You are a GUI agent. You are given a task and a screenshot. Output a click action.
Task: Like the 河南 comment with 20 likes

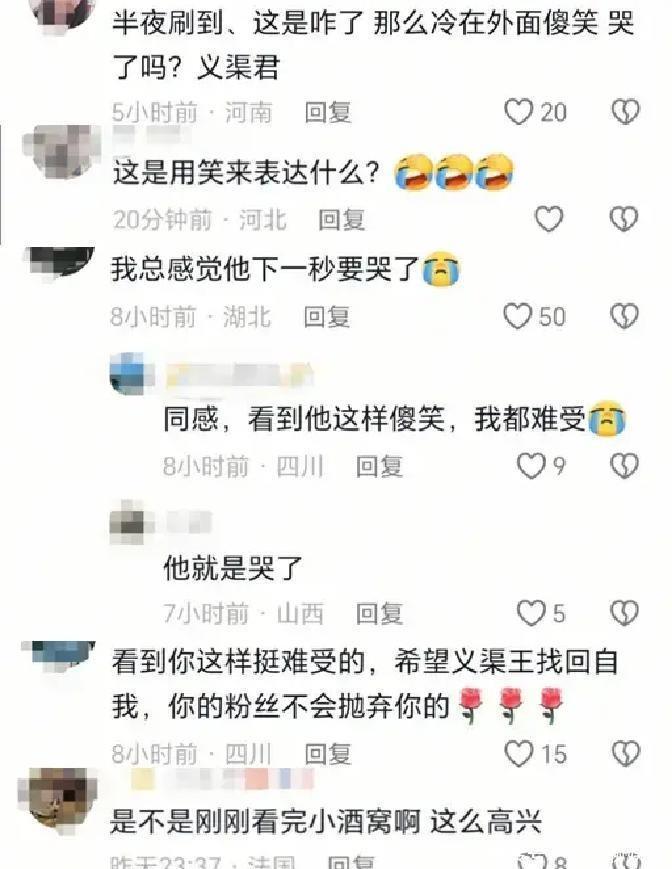(x=519, y=112)
